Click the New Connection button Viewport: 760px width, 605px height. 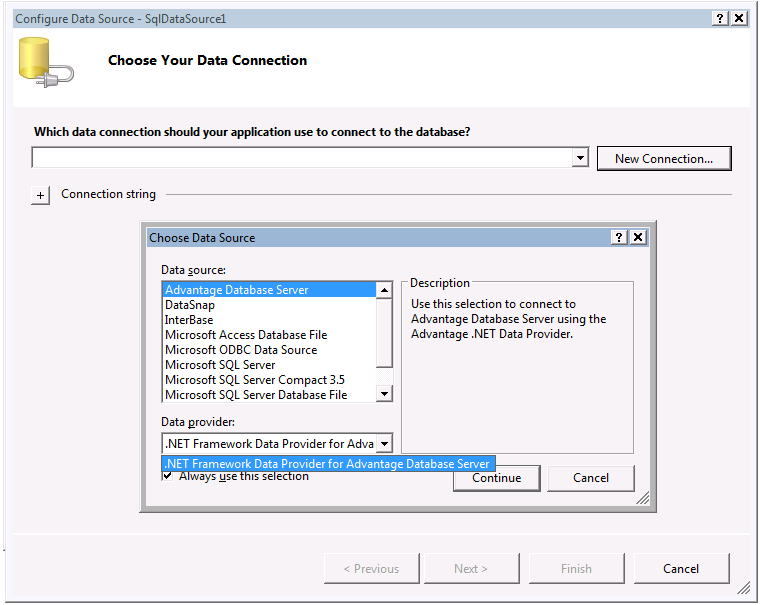click(x=664, y=159)
